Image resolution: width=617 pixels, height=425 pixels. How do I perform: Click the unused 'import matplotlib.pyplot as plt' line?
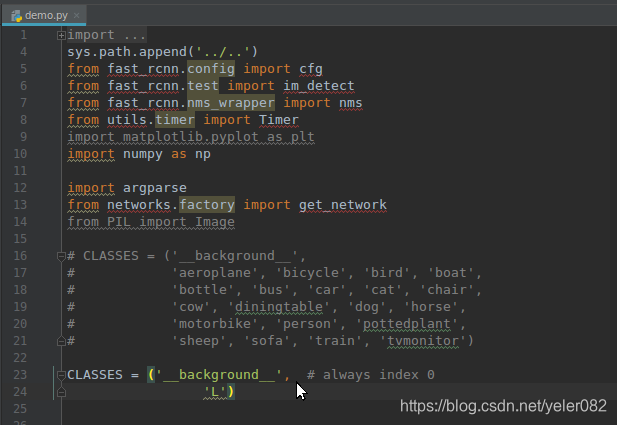click(x=191, y=137)
